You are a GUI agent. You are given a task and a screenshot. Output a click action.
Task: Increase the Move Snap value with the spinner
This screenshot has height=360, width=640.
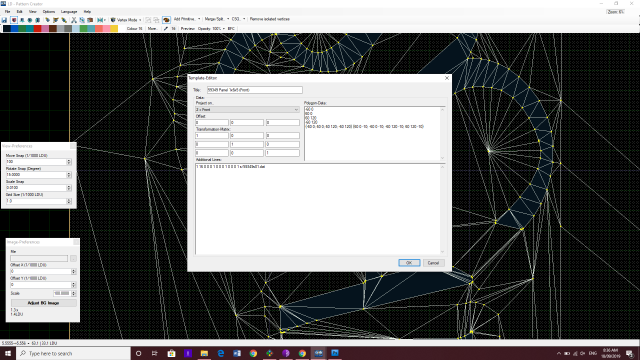coord(69,160)
